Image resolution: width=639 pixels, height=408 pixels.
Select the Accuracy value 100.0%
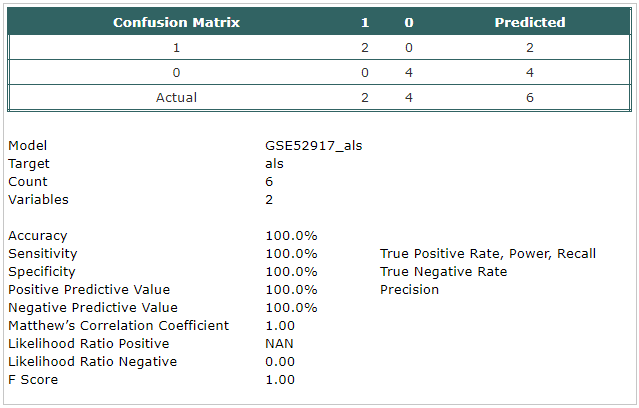[291, 236]
